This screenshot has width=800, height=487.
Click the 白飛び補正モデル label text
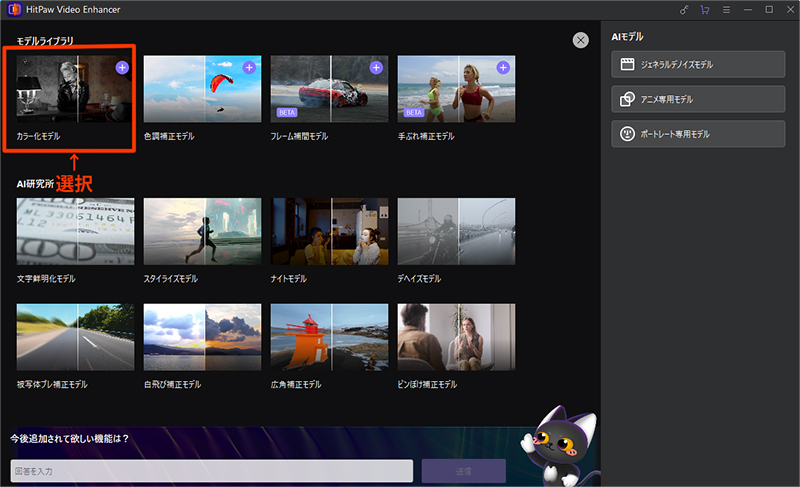[x=172, y=385]
